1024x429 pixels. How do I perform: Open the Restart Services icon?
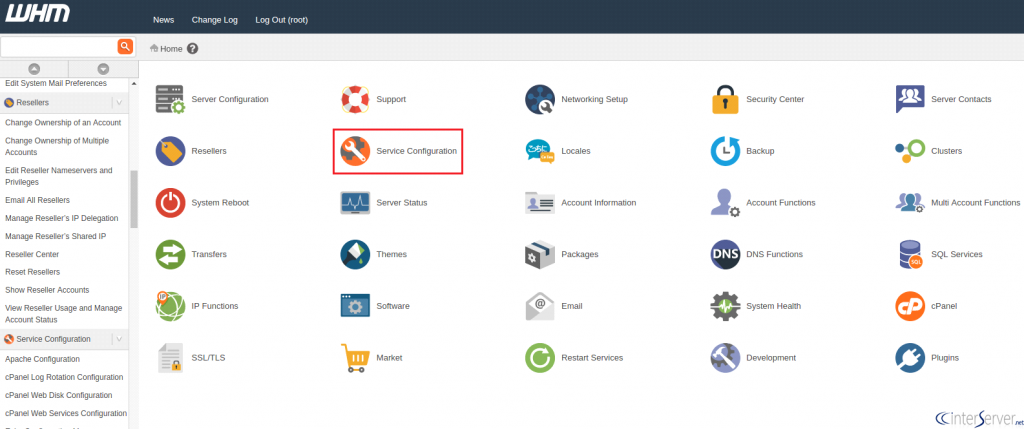[x=540, y=358]
